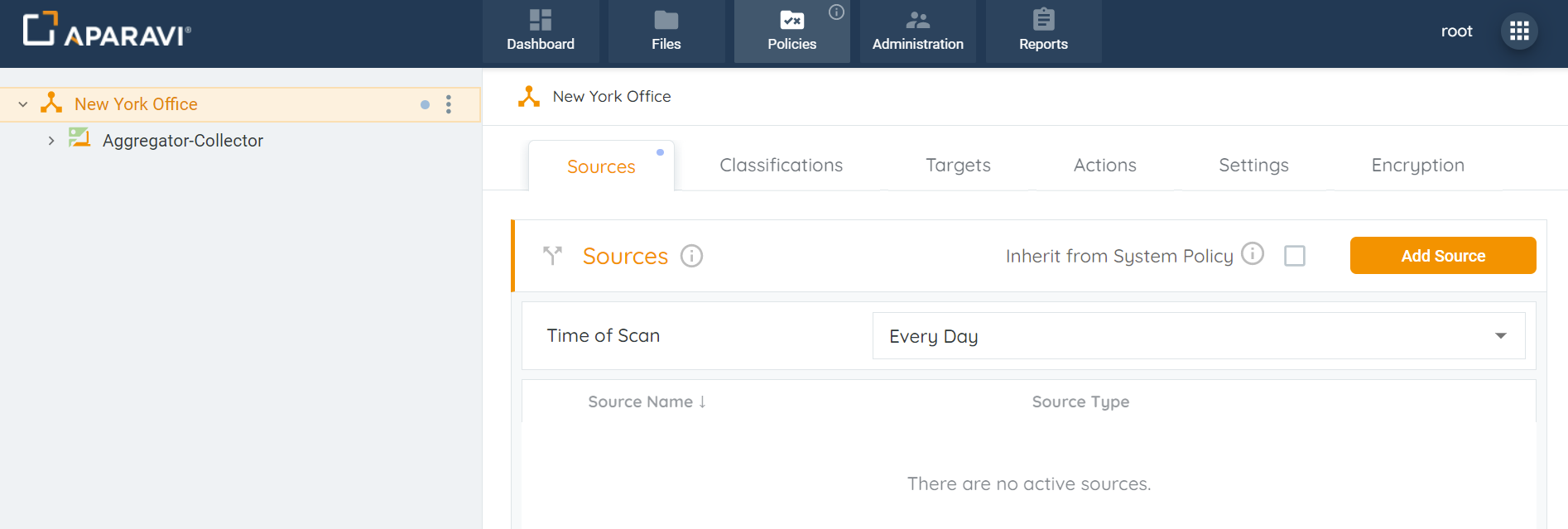Click the info icon on Policies
The image size is (1568, 529).
(836, 12)
